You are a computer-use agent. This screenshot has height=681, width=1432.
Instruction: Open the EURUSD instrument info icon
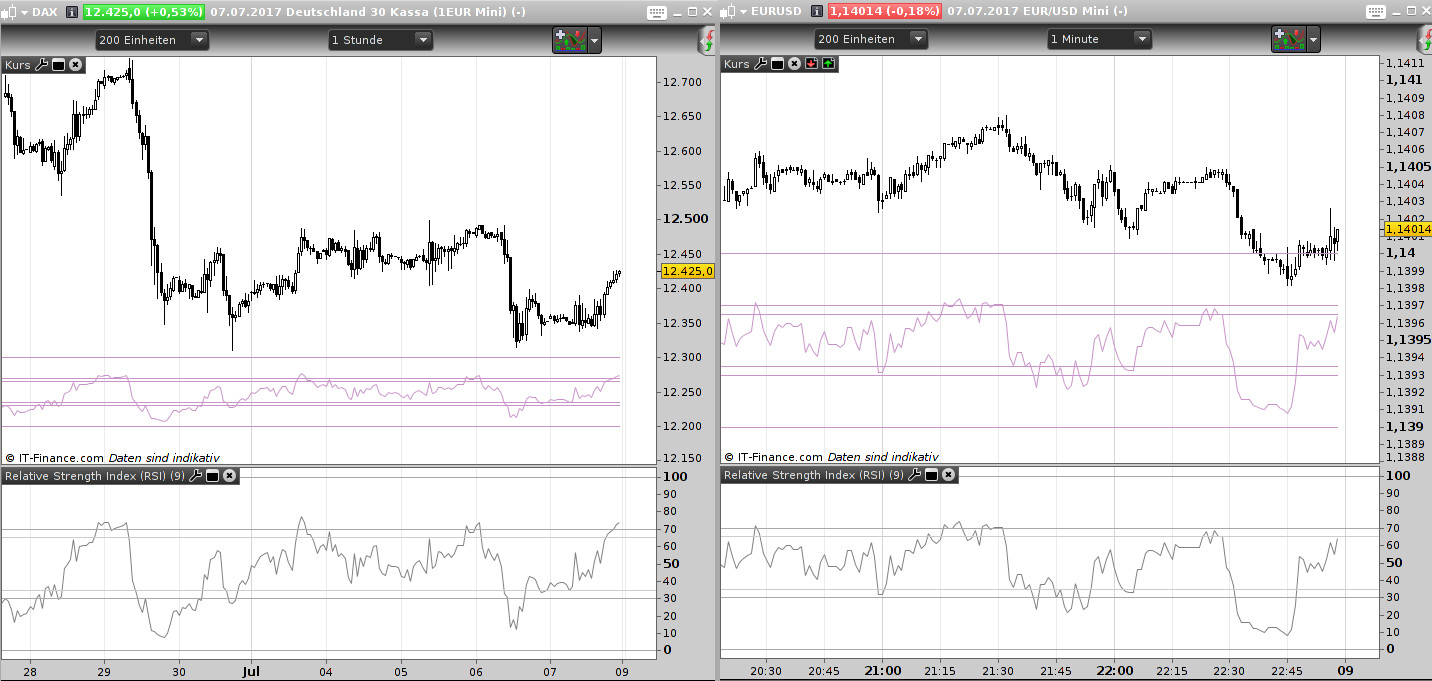[x=817, y=12]
